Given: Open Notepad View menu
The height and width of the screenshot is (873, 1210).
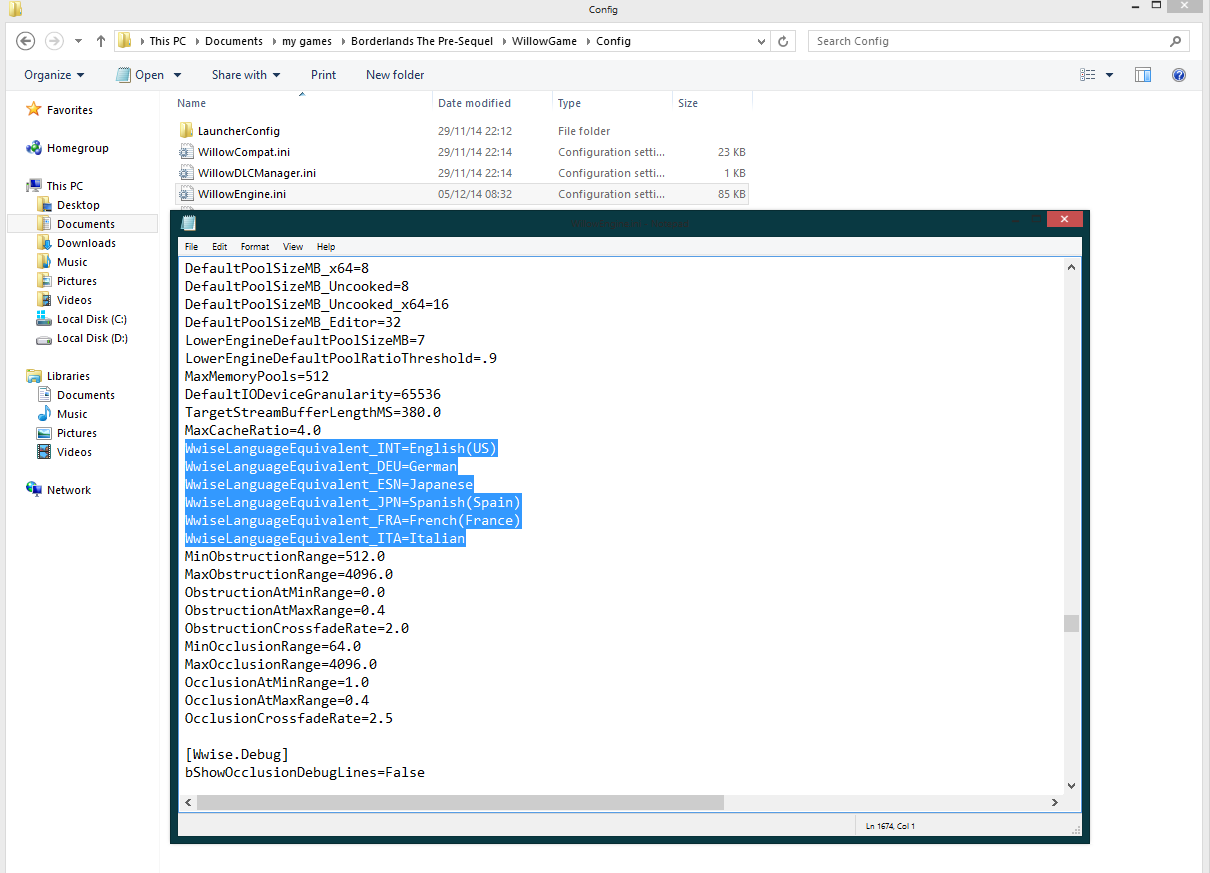Looking at the screenshot, I should 293,246.
